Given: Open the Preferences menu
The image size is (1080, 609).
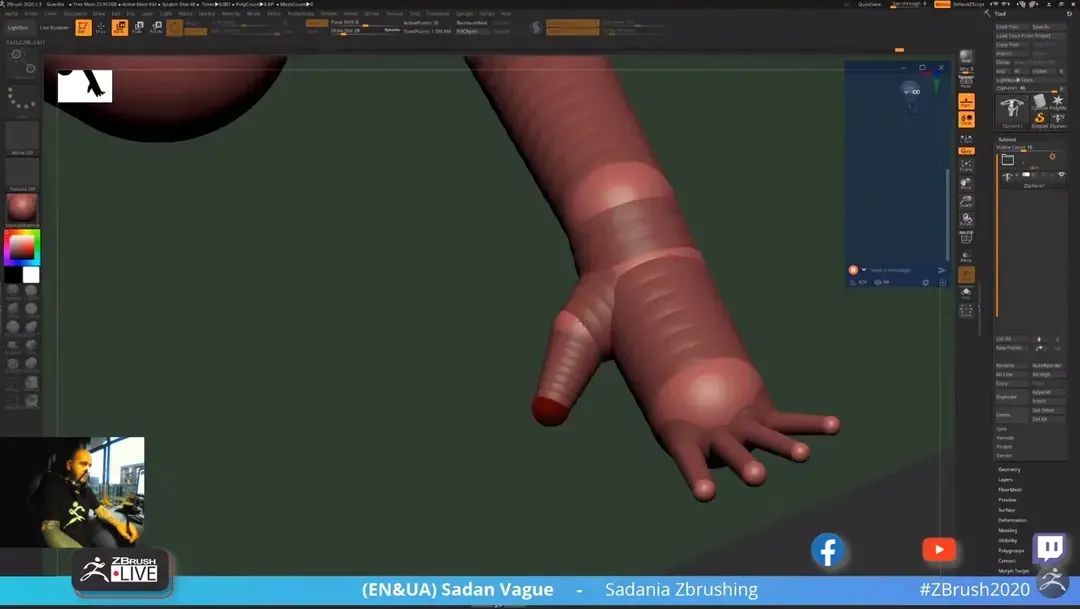Looking at the screenshot, I should (x=300, y=14).
